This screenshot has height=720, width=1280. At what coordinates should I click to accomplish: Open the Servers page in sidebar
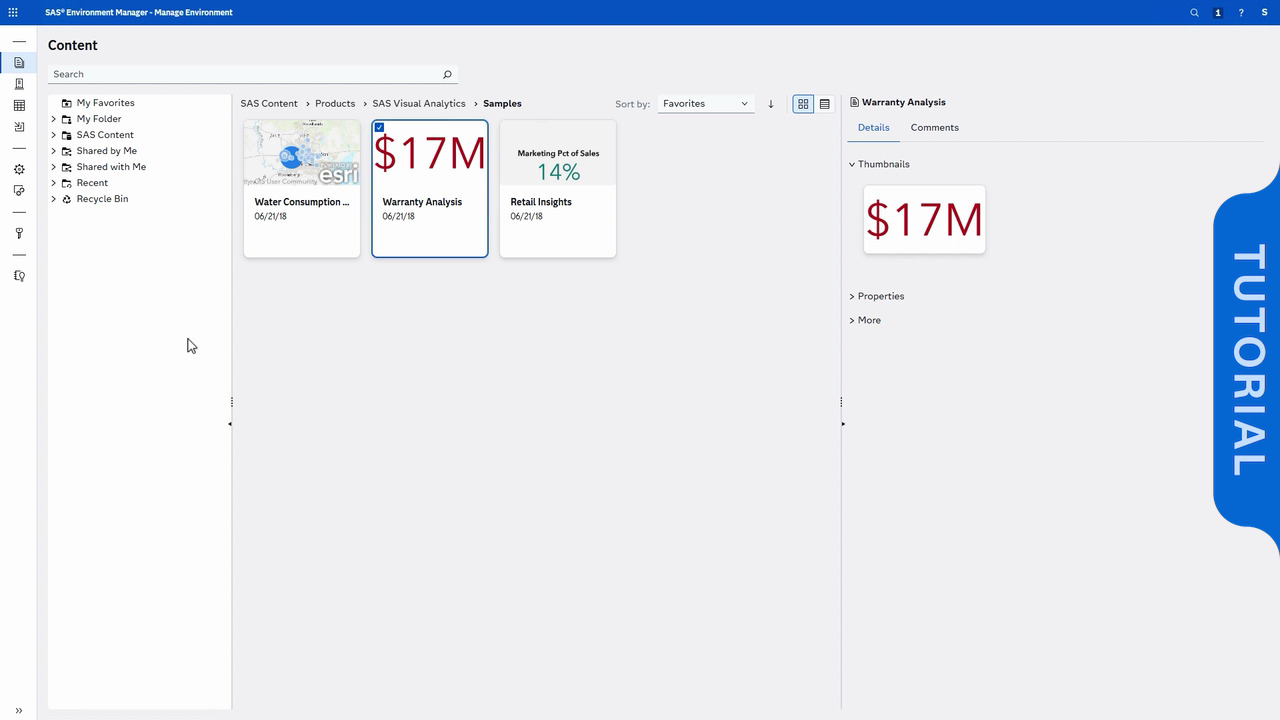(19, 84)
